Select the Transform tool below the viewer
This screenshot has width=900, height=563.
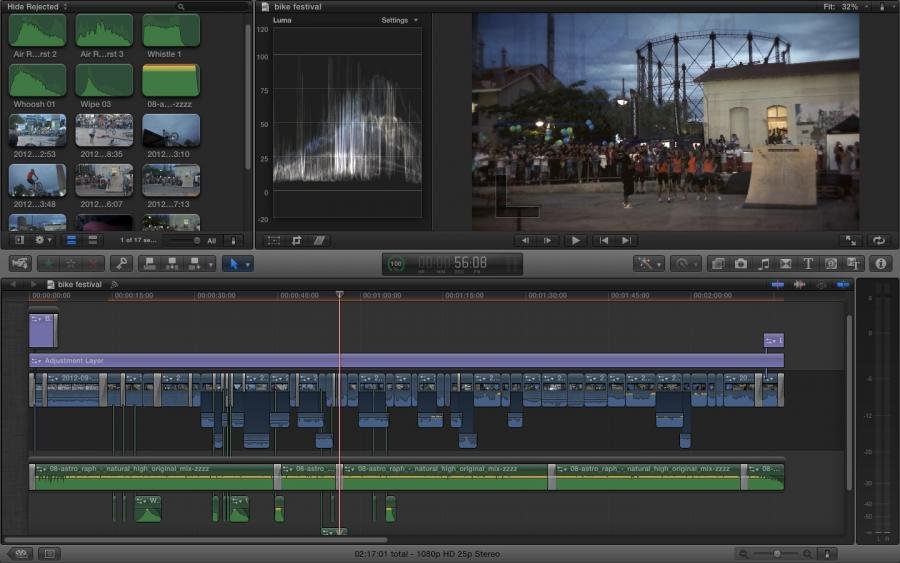click(x=274, y=240)
